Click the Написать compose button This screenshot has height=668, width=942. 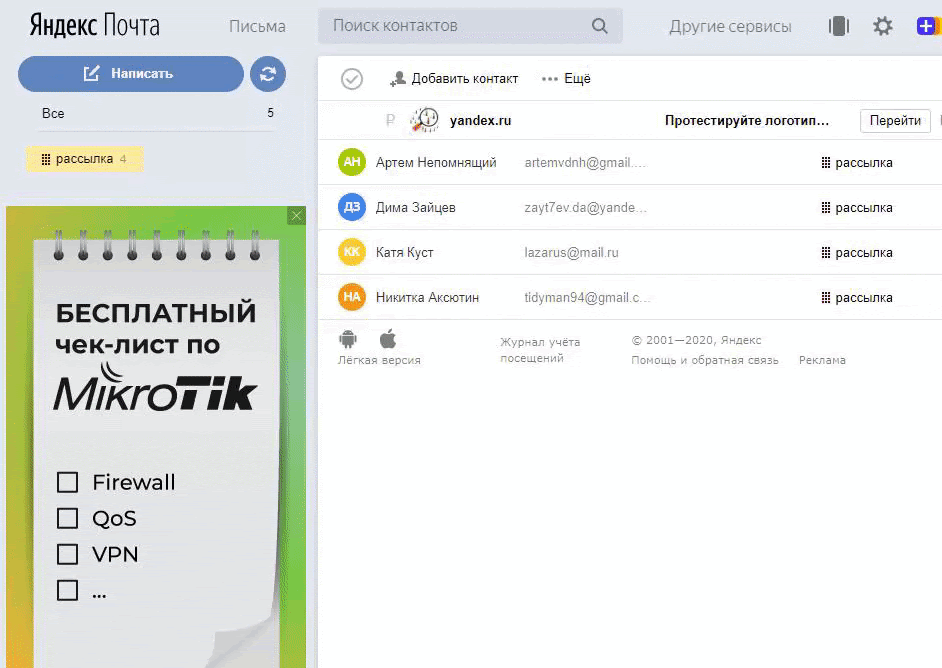tap(131, 74)
